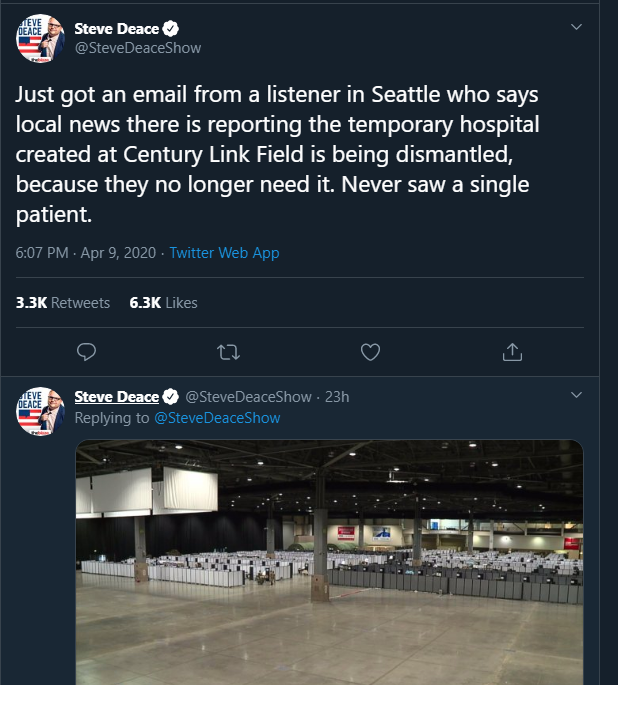
Task: Click the verified badge in the main tweet header
Action: click(x=172, y=29)
